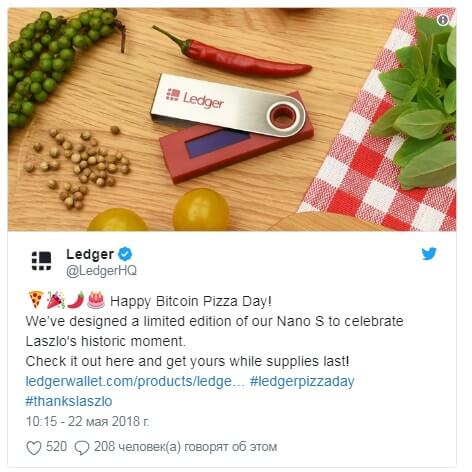This screenshot has width=472, height=472.
Task: Click the pizza slice emoji
Action: pos(36,300)
